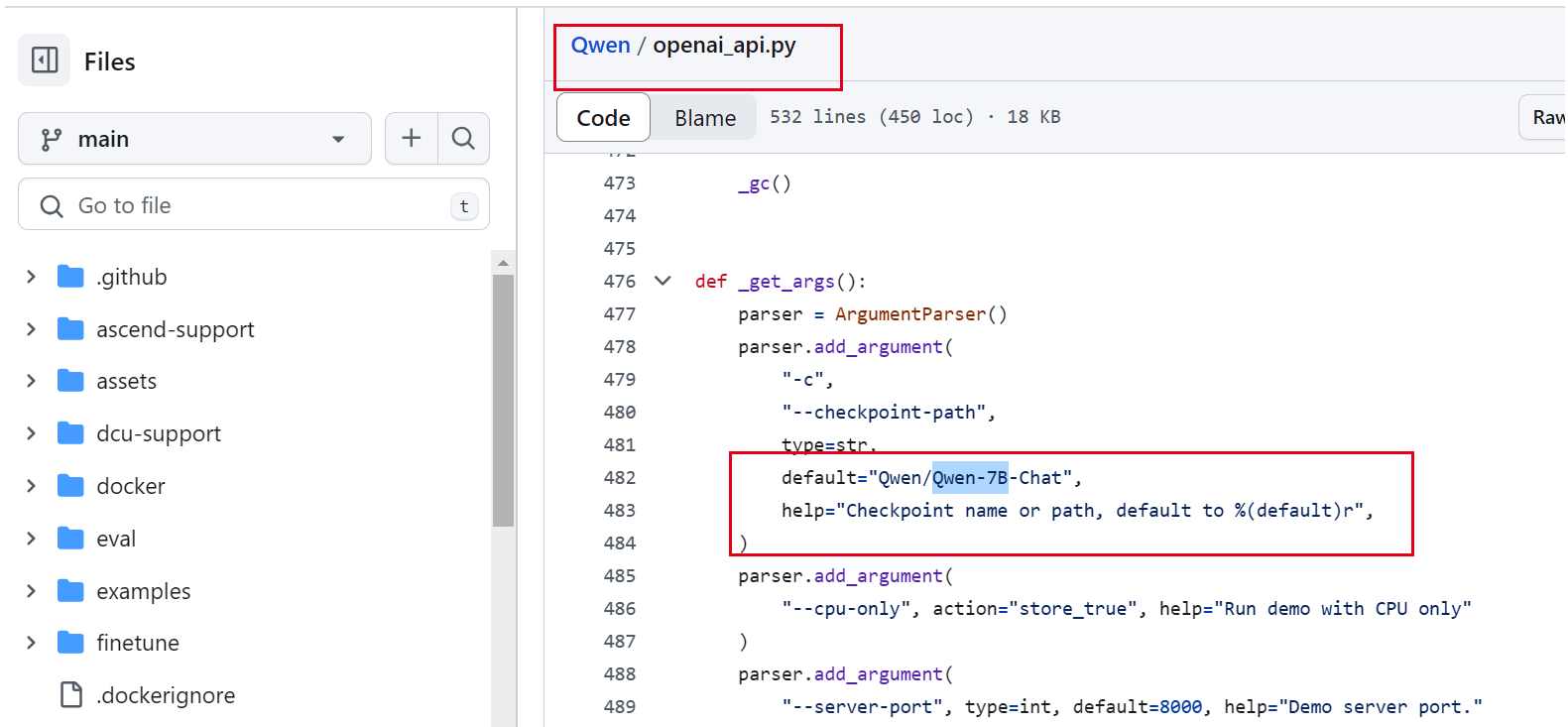Screen dimensions: 1568x727
Task: Select the ascend-support folder icon
Action: point(70,329)
